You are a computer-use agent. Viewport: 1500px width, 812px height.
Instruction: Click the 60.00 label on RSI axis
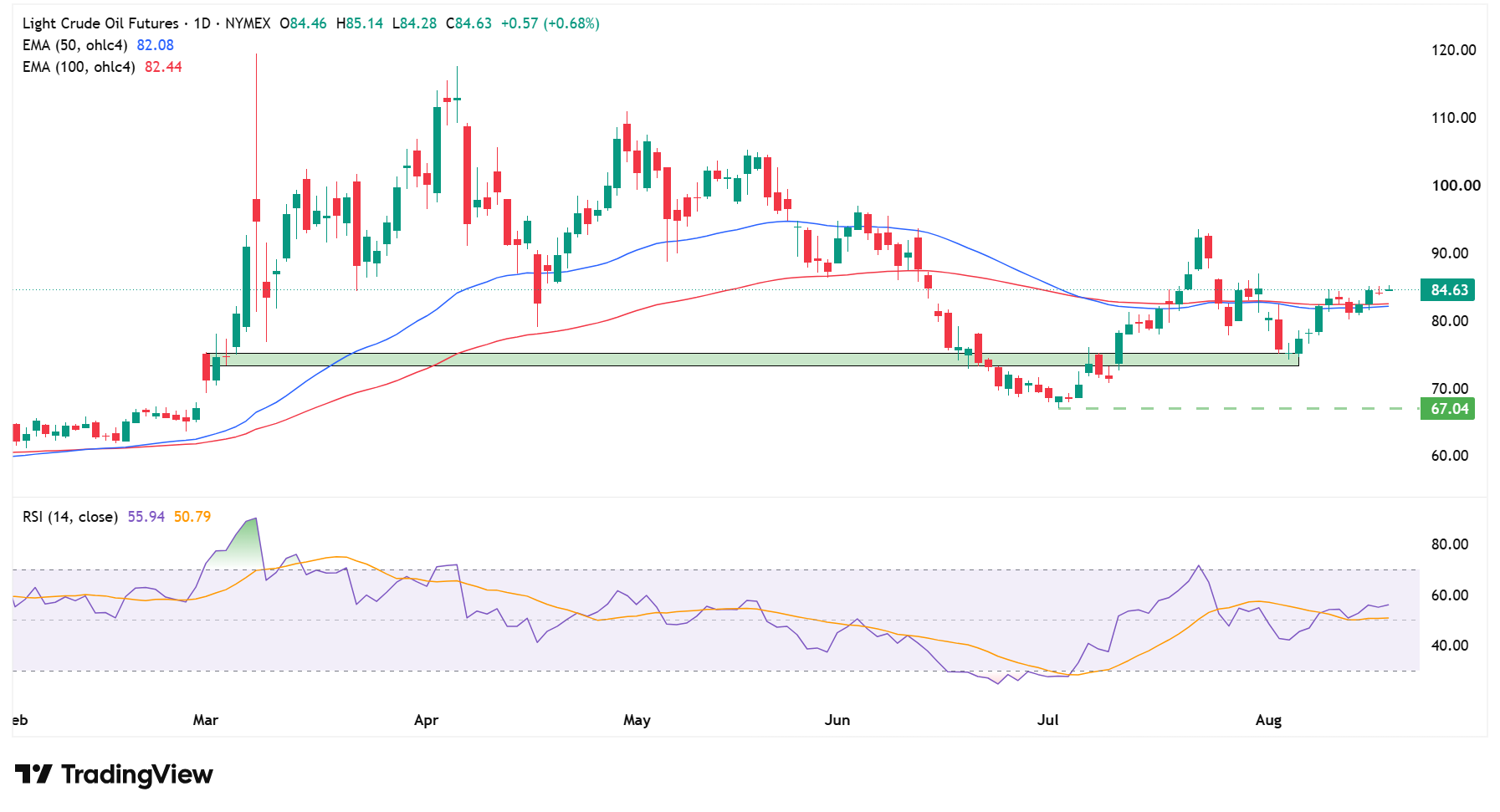point(1450,595)
